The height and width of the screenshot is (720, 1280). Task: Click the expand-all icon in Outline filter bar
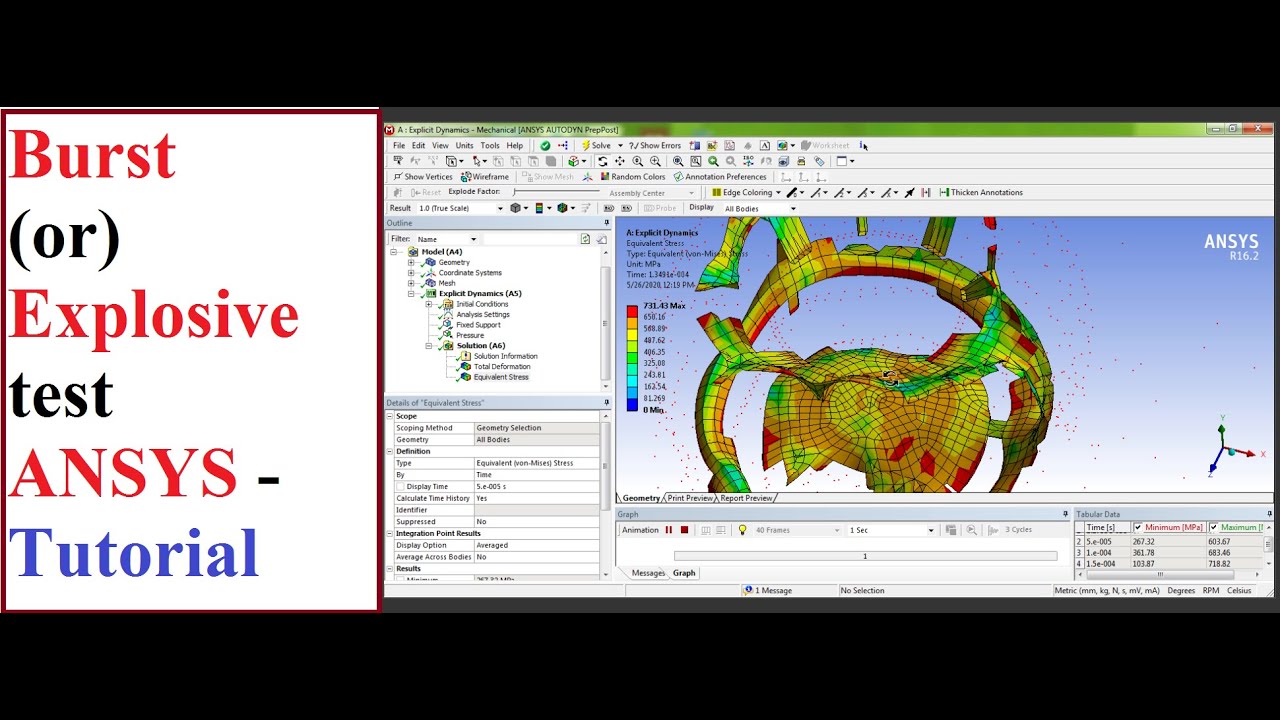[x=602, y=239]
